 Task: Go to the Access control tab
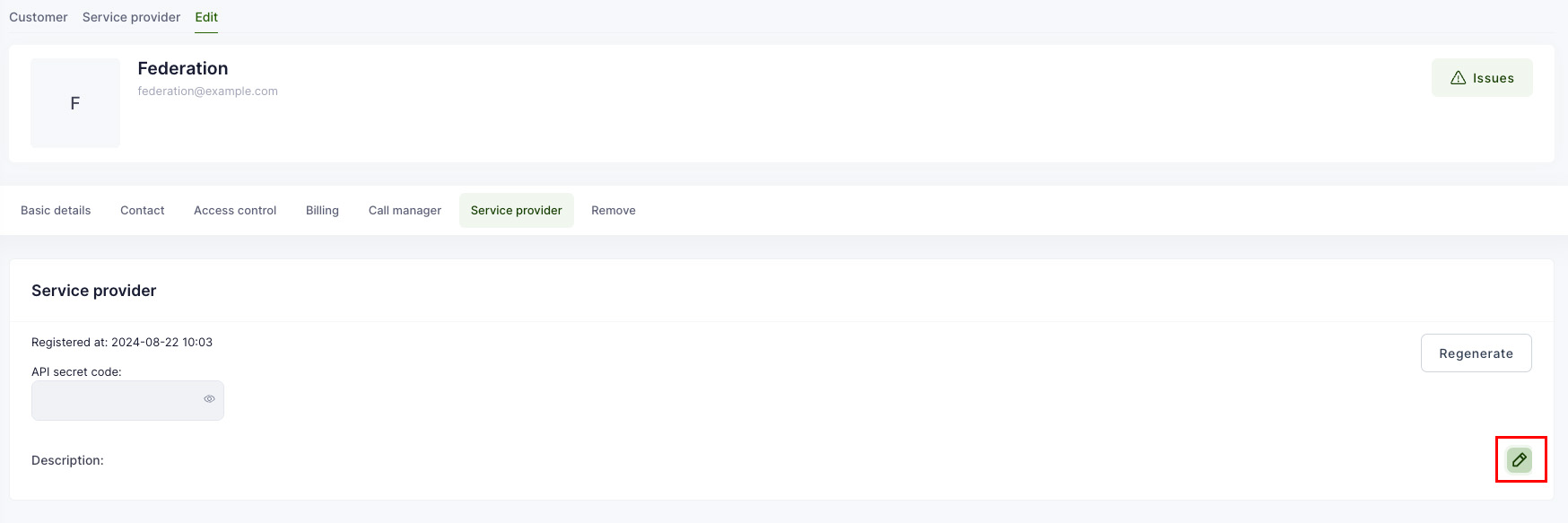235,210
